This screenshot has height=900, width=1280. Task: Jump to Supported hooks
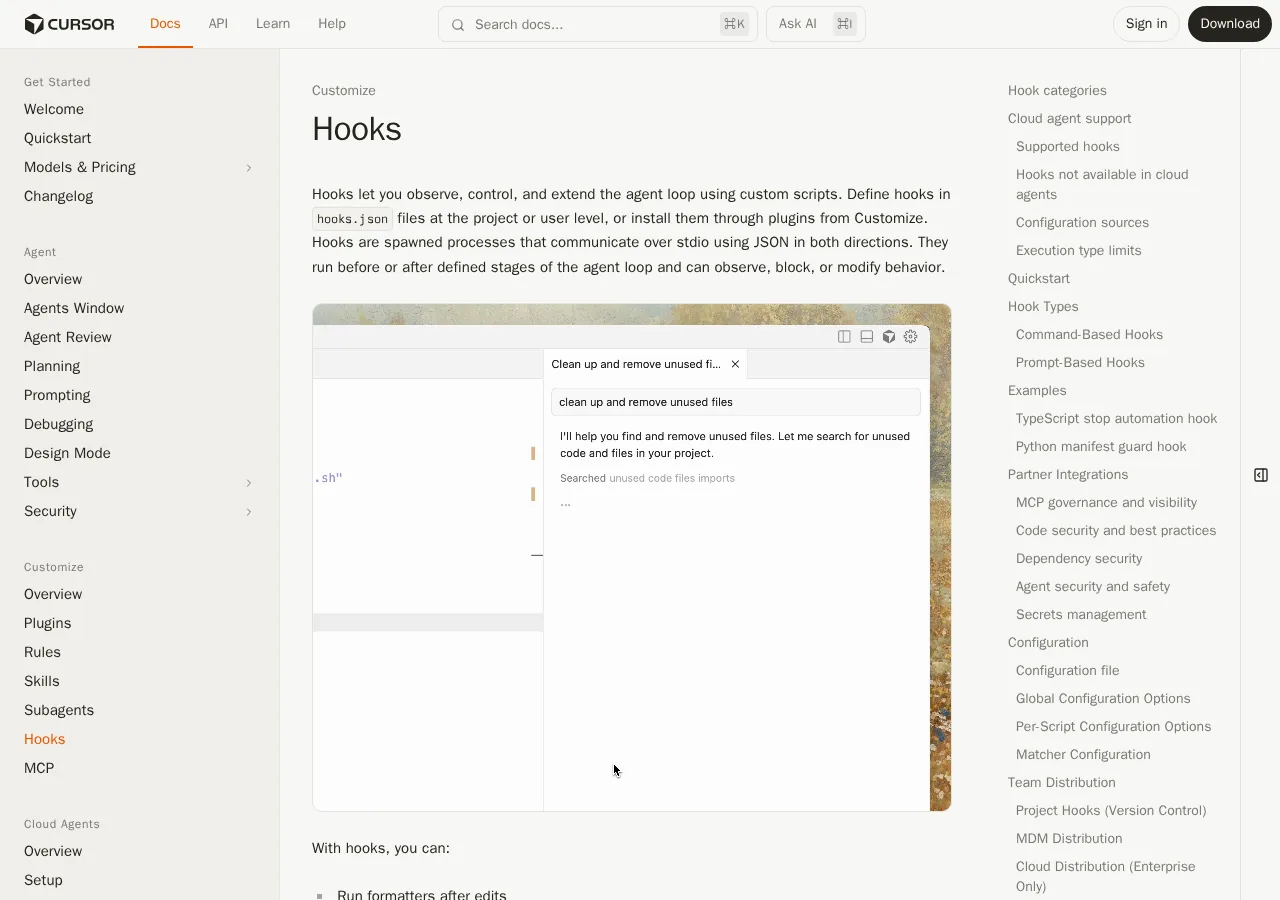coord(1068,146)
